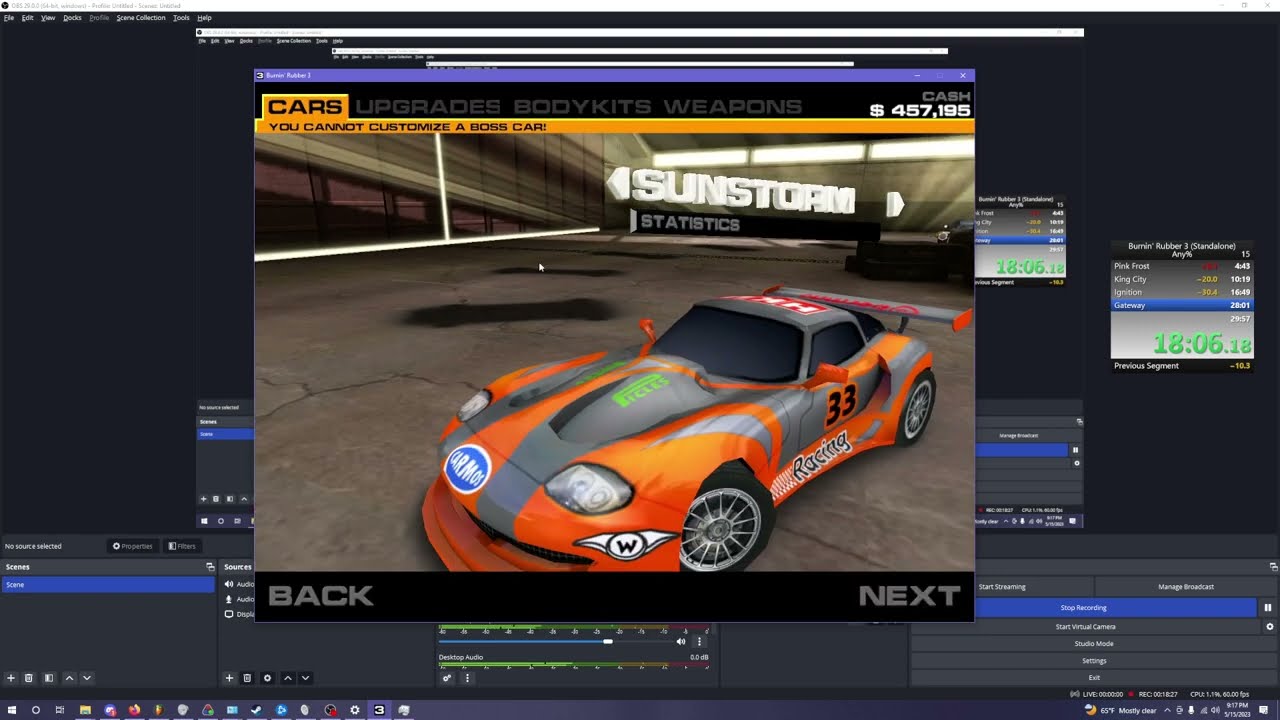
Task: Open Firefox from the taskbar
Action: tap(134, 710)
